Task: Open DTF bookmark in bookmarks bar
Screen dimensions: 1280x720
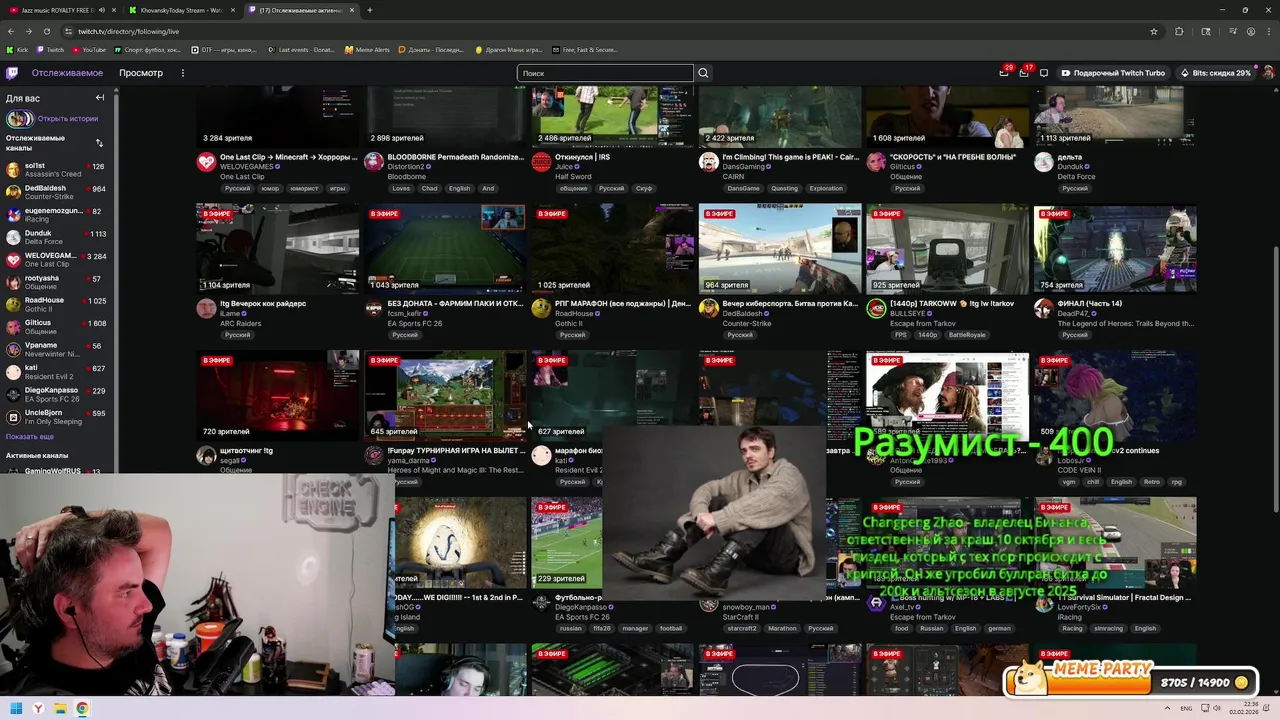Action: pos(225,50)
